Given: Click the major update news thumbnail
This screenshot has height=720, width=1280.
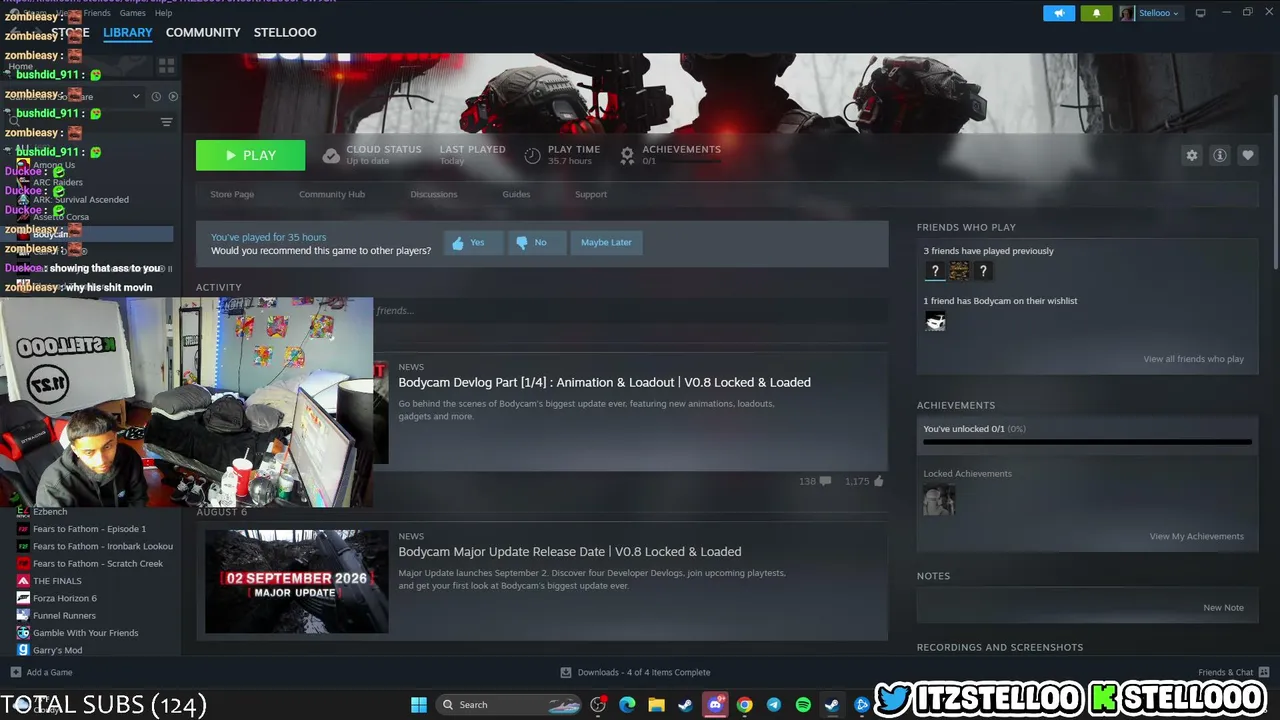Looking at the screenshot, I should (296, 582).
